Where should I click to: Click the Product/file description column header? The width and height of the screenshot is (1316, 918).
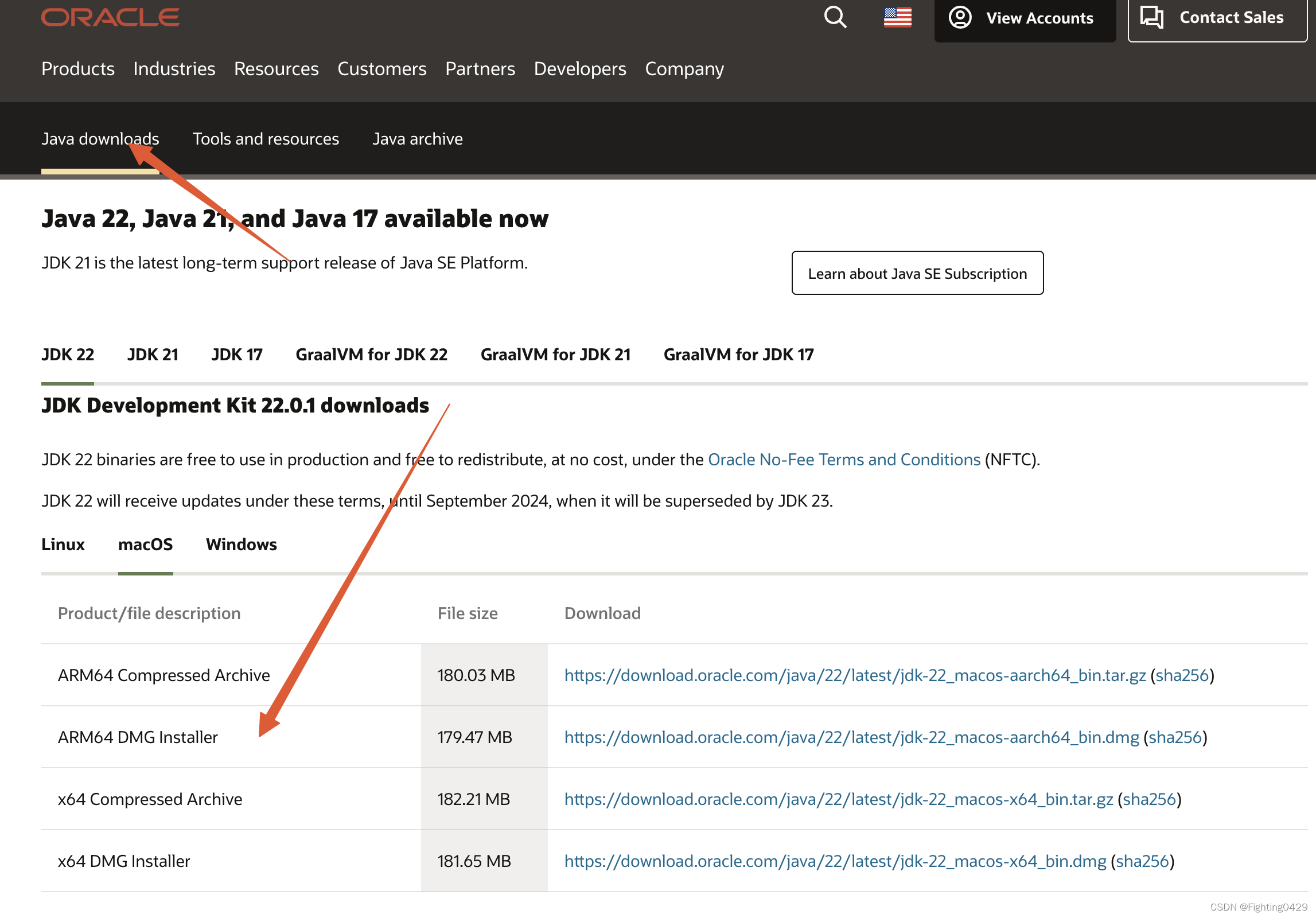coord(149,613)
